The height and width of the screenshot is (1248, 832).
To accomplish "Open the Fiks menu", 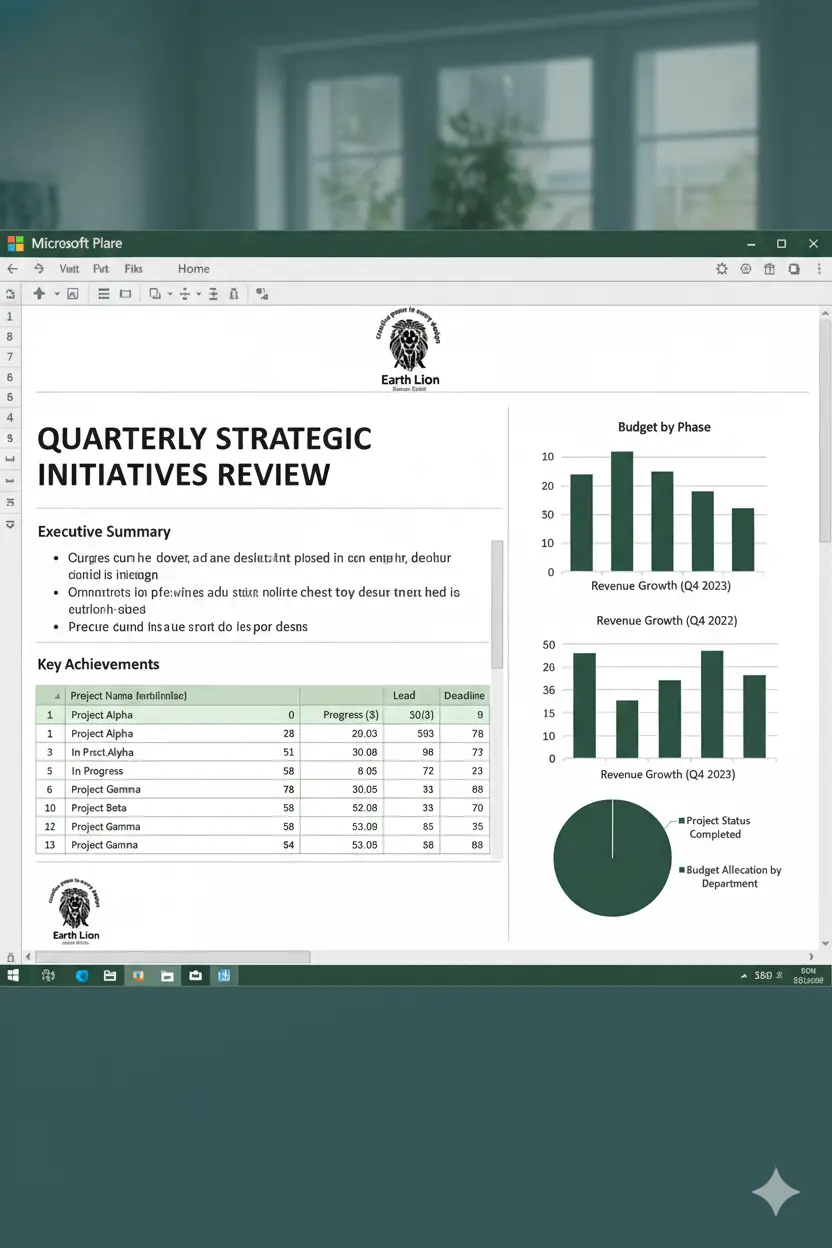I will 134,269.
